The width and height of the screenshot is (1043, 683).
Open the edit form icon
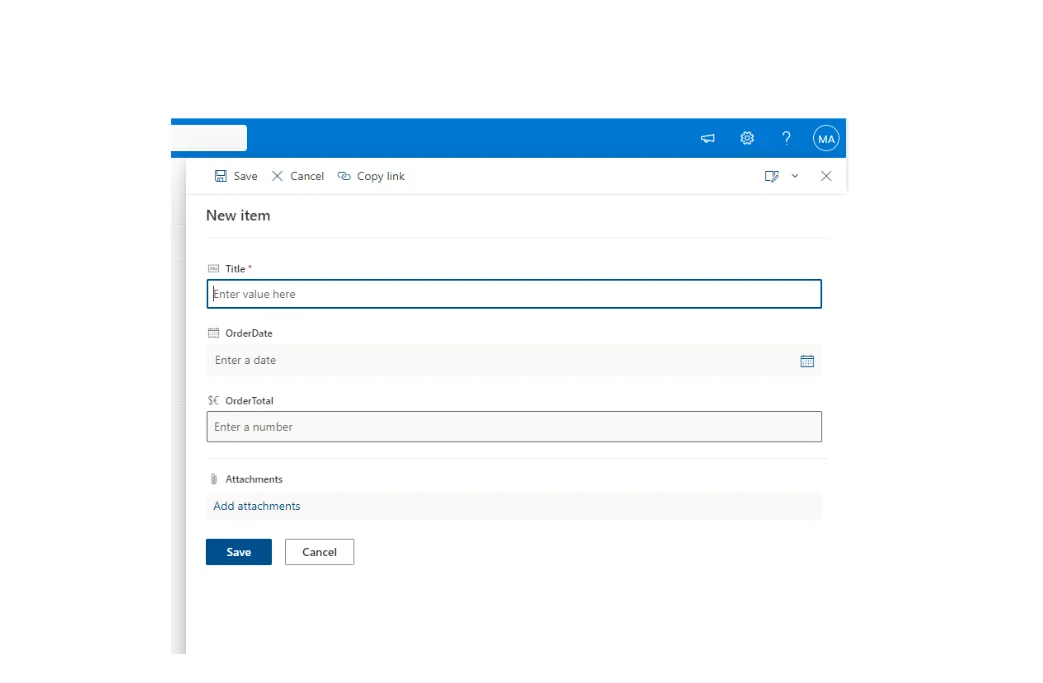(x=772, y=176)
